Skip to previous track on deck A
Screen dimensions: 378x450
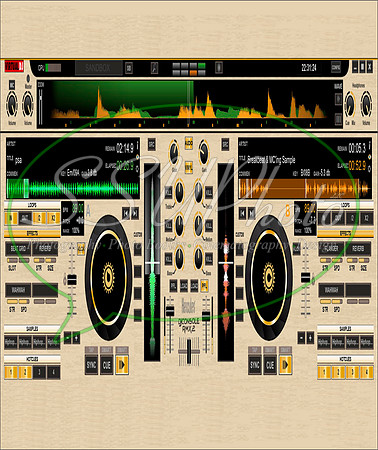[x=126, y=213]
